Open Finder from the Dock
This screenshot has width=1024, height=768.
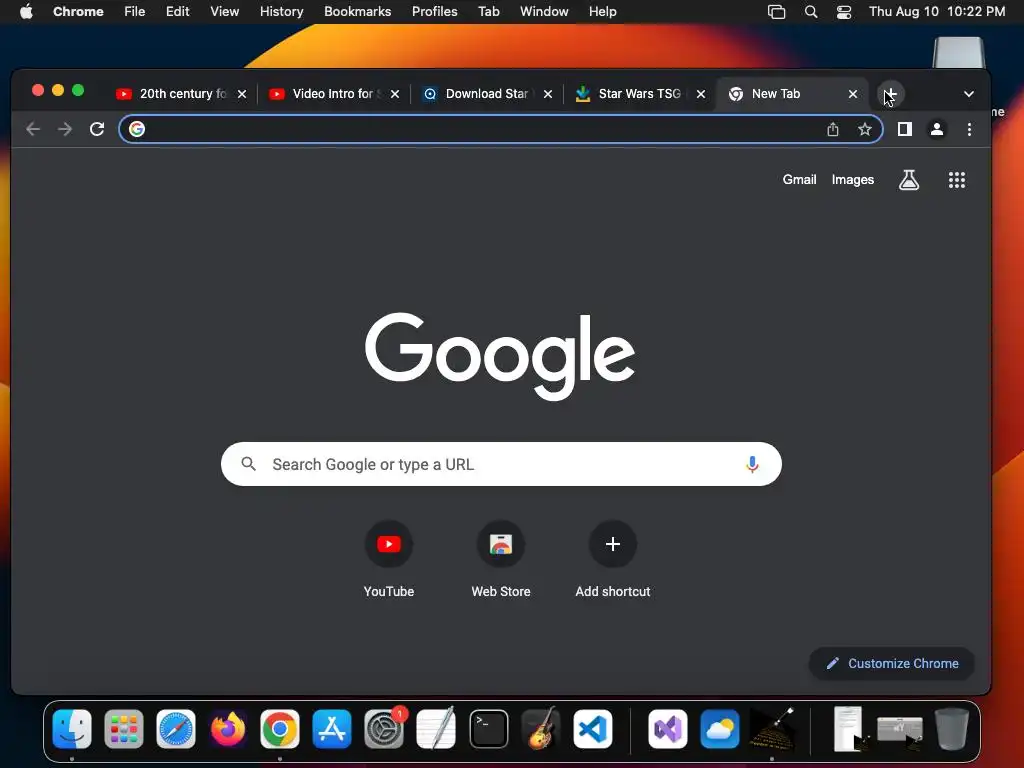point(72,729)
